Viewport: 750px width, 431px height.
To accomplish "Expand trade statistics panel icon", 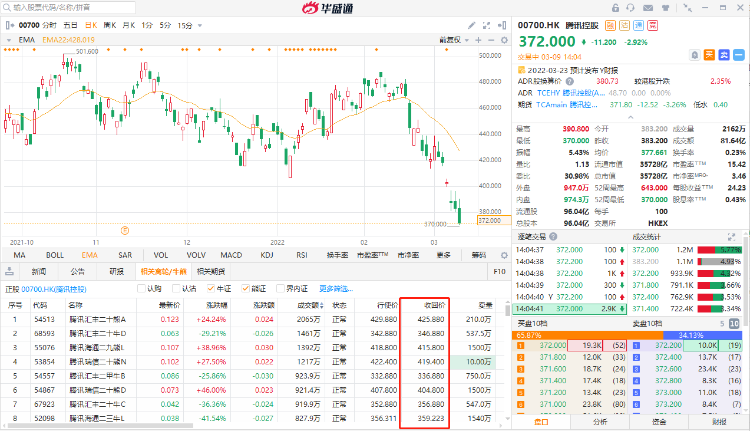I will 731,237.
